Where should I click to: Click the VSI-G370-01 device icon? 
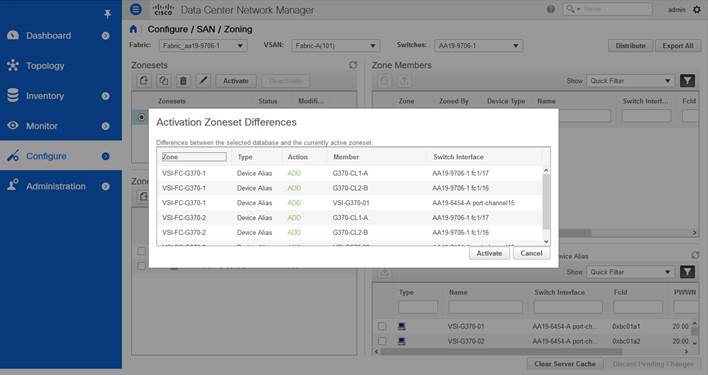pos(401,326)
